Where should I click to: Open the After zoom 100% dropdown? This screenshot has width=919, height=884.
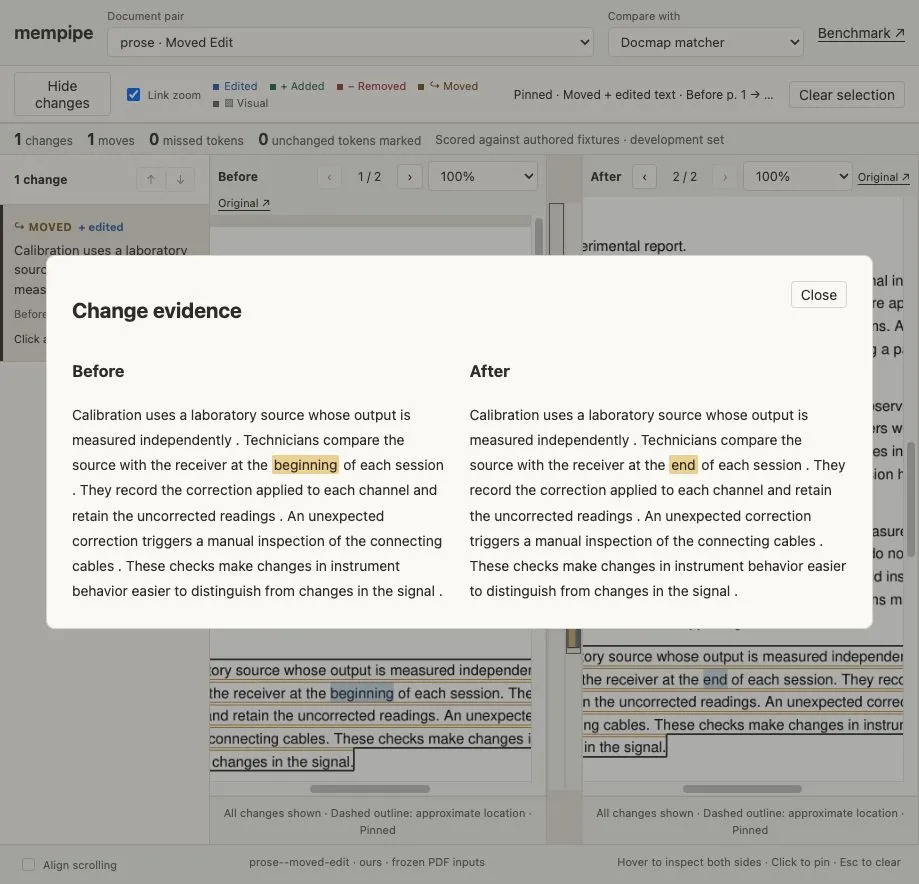coord(797,176)
